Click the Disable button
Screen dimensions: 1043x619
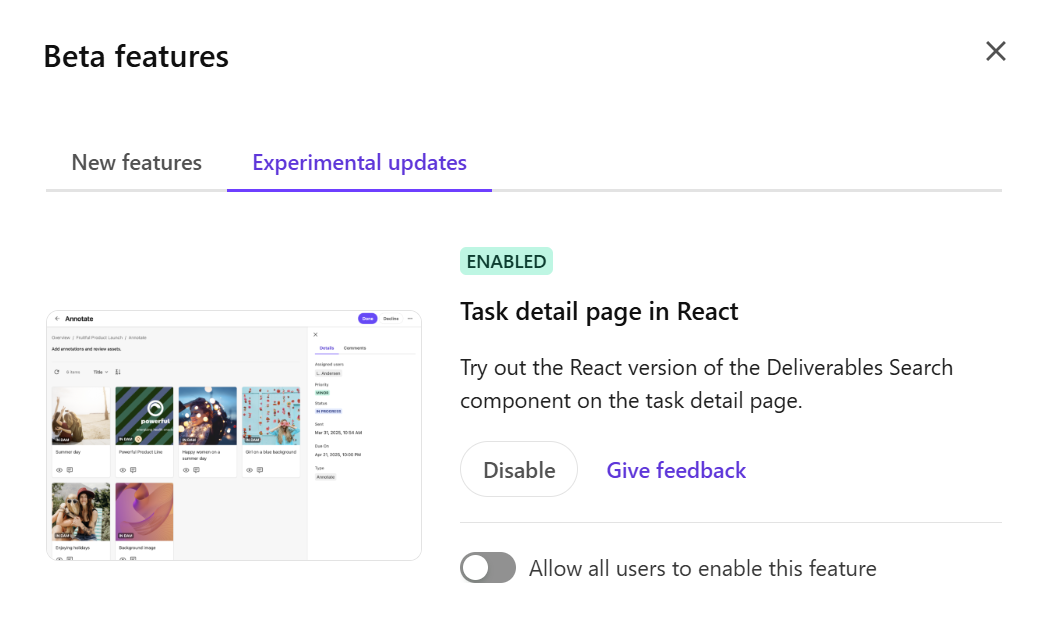point(519,469)
